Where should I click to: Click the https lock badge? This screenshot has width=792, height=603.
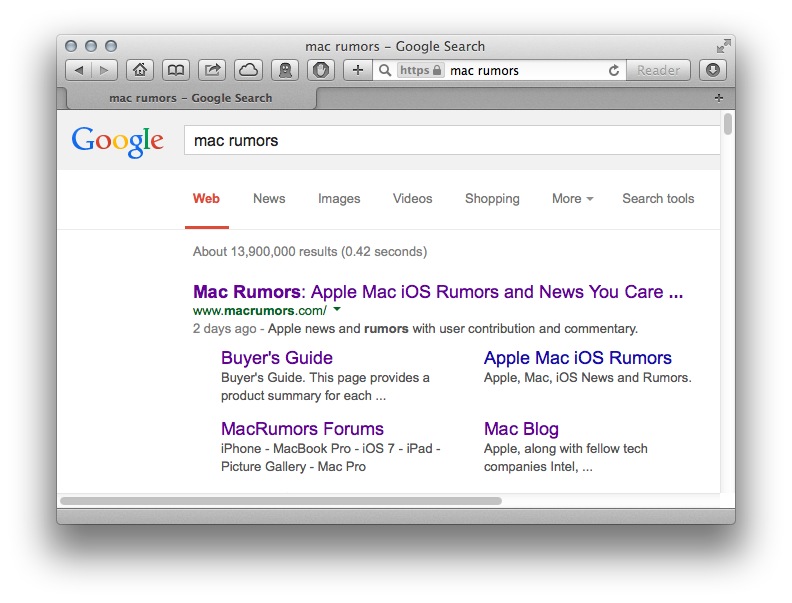(x=421, y=70)
